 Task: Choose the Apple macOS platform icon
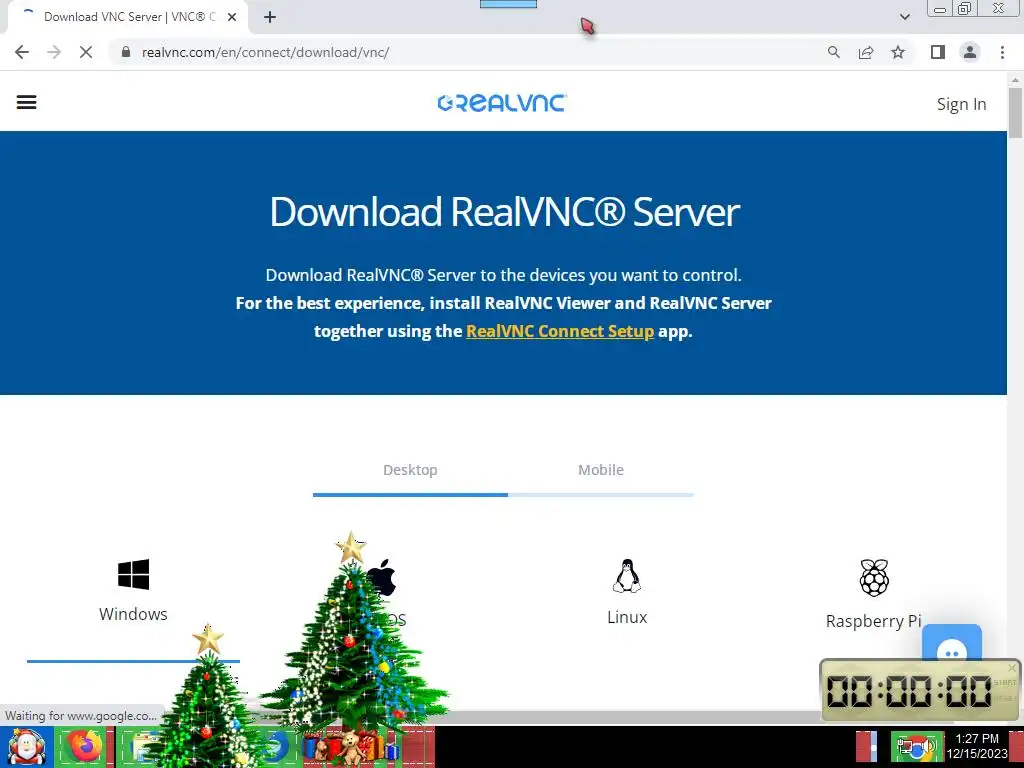383,577
